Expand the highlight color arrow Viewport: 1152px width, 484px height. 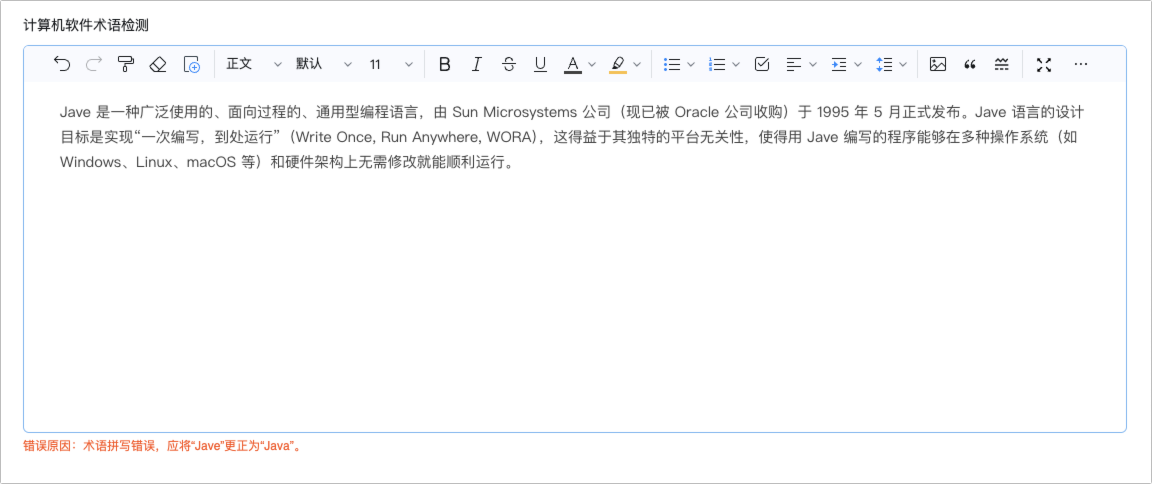pos(637,64)
